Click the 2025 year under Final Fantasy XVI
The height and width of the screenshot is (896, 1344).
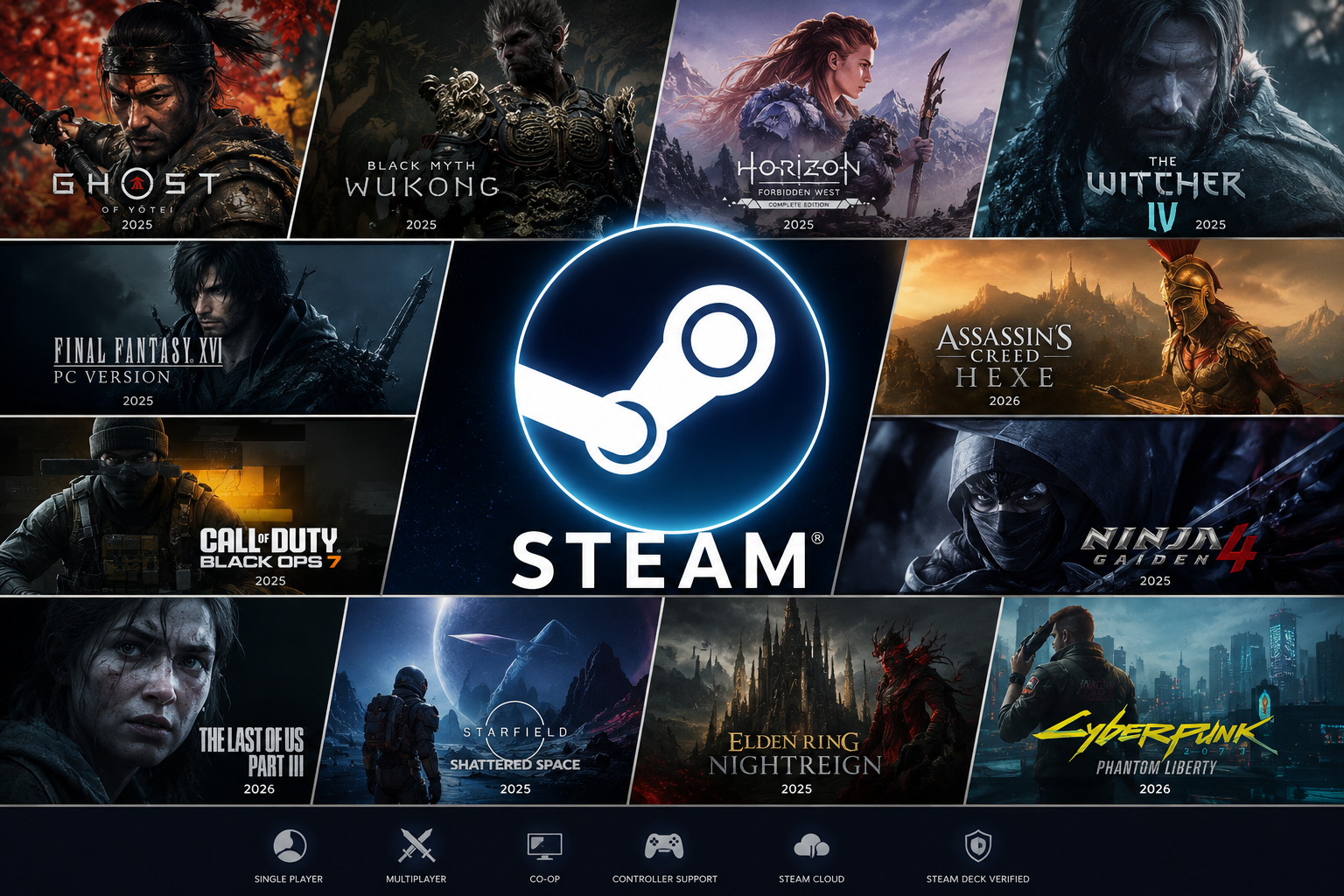tap(138, 401)
